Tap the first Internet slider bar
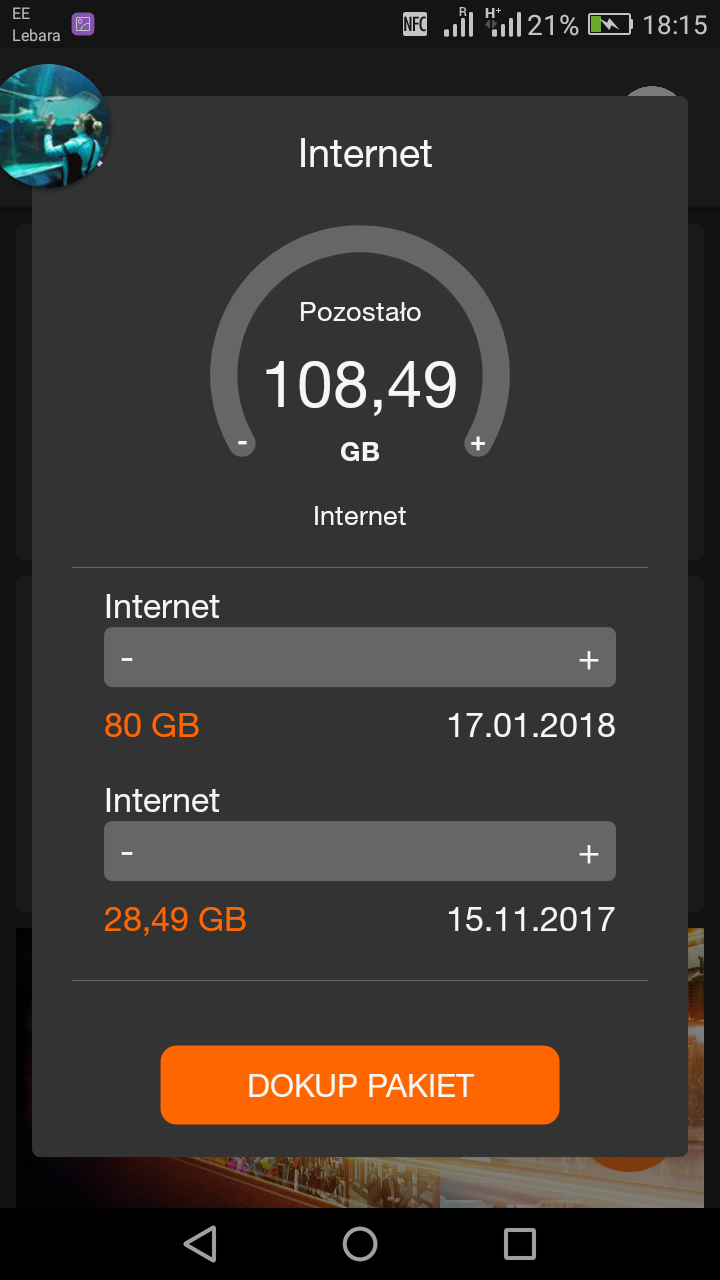Image resolution: width=720 pixels, height=1280 pixels. [x=360, y=657]
